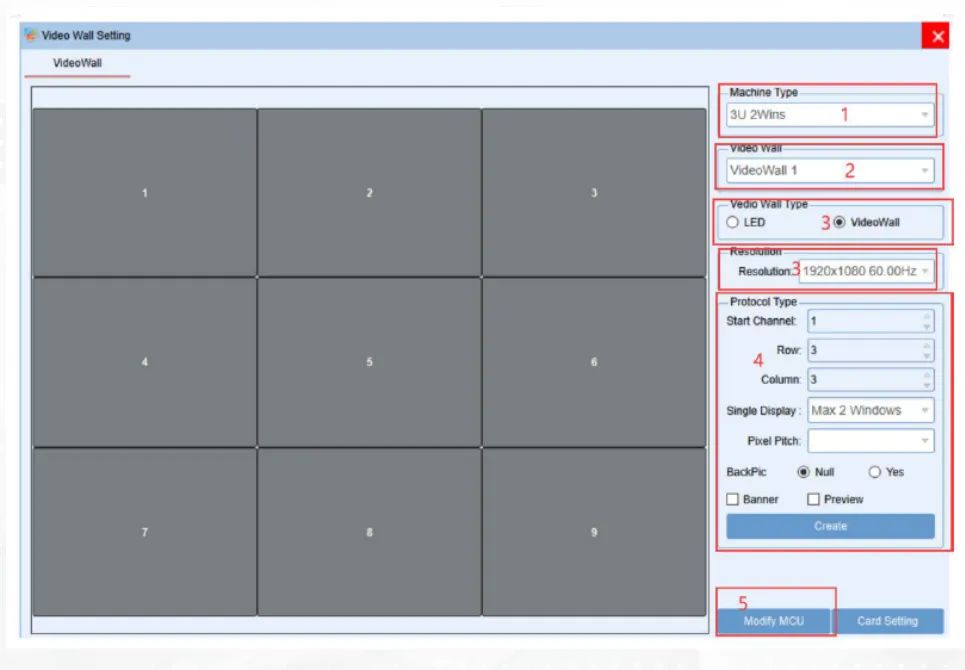Close the Video Wall Setting window
965x670 pixels.
click(937, 36)
